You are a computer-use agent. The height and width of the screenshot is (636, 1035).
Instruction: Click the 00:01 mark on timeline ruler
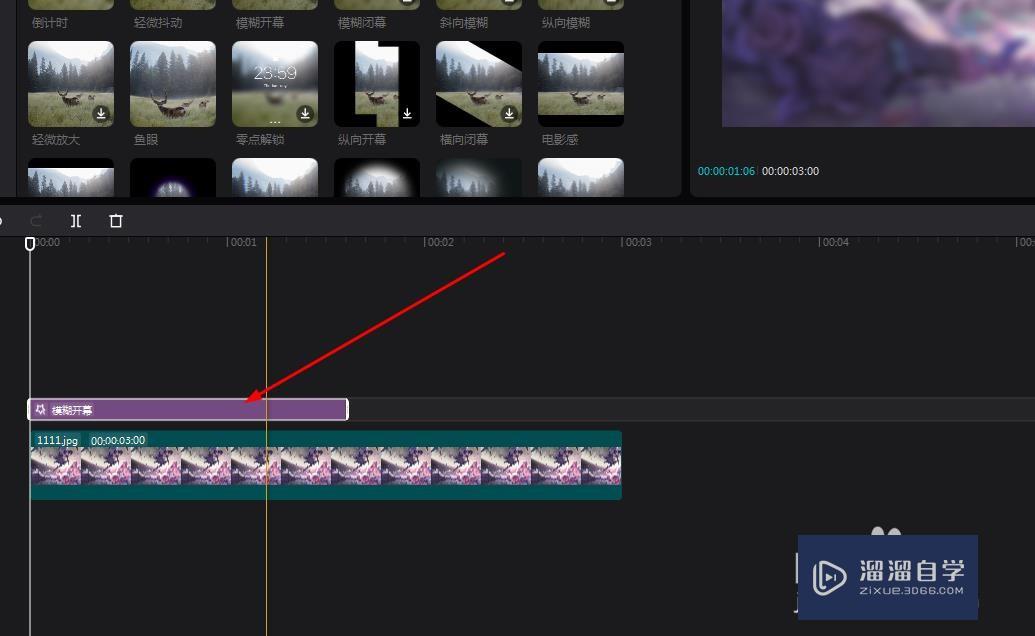click(242, 242)
